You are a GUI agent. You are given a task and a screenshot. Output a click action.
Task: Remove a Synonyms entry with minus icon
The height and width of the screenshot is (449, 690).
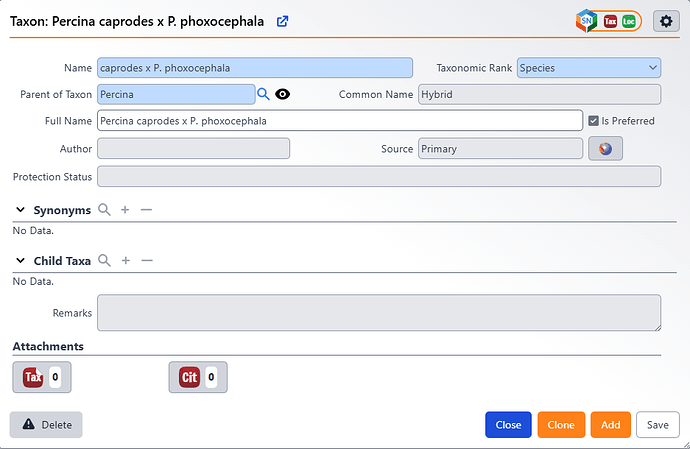click(146, 210)
